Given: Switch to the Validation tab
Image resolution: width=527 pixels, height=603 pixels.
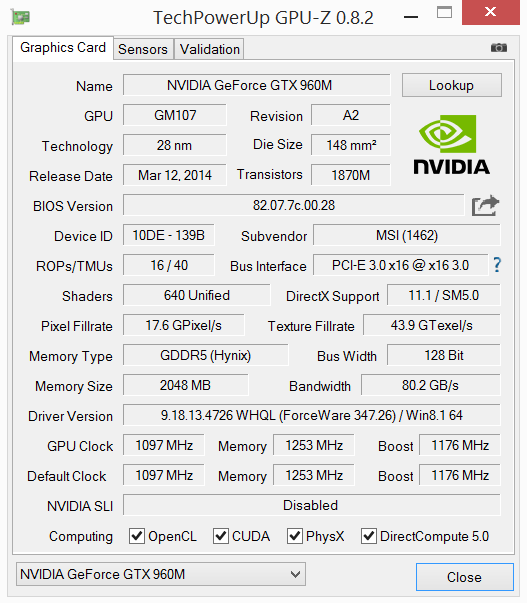Looking at the screenshot, I should tap(209, 49).
